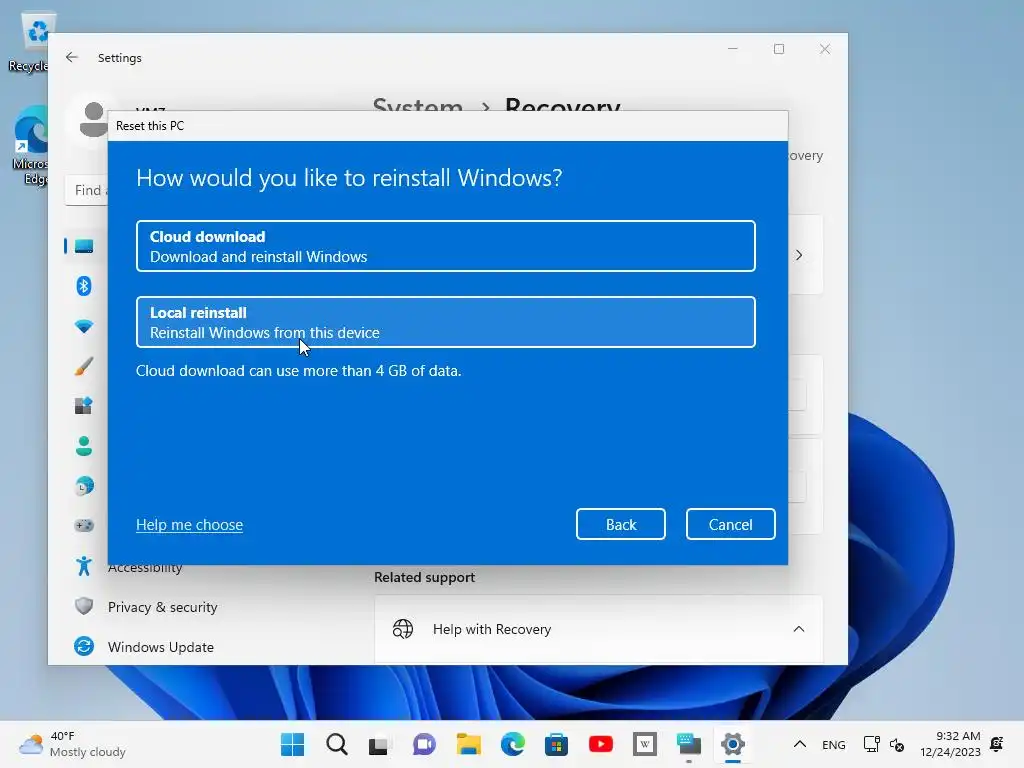1024x768 pixels.
Task: Launch Microsoft Edge from the taskbar
Action: coord(513,744)
